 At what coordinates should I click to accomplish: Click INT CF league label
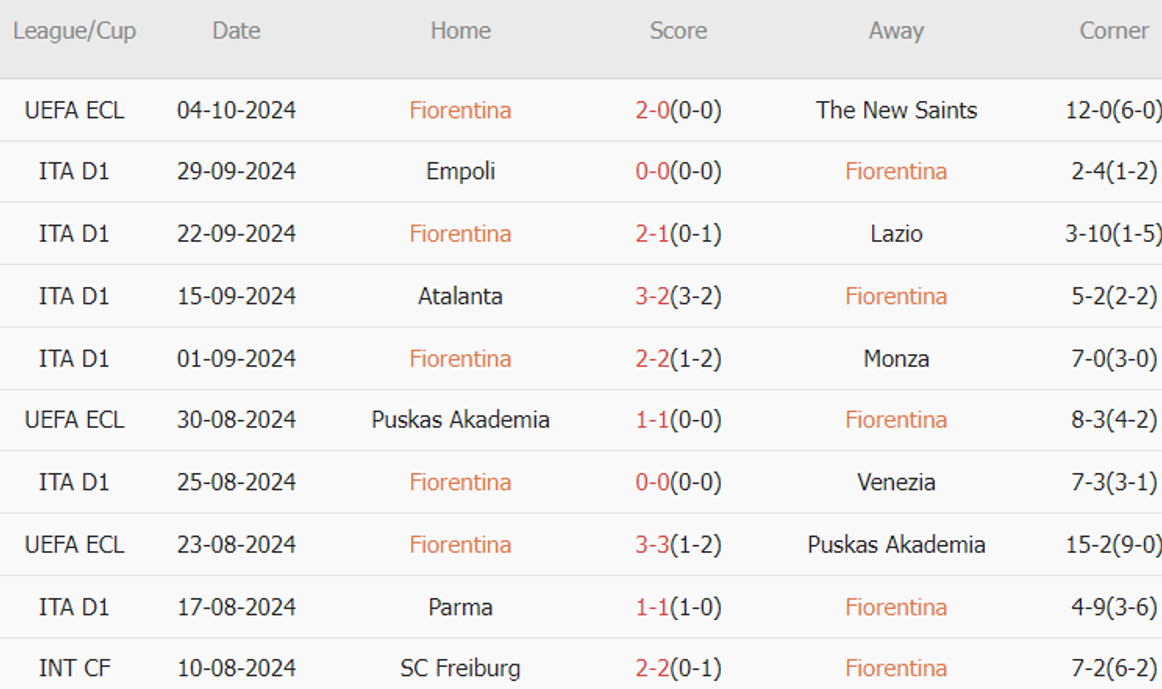click(74, 668)
